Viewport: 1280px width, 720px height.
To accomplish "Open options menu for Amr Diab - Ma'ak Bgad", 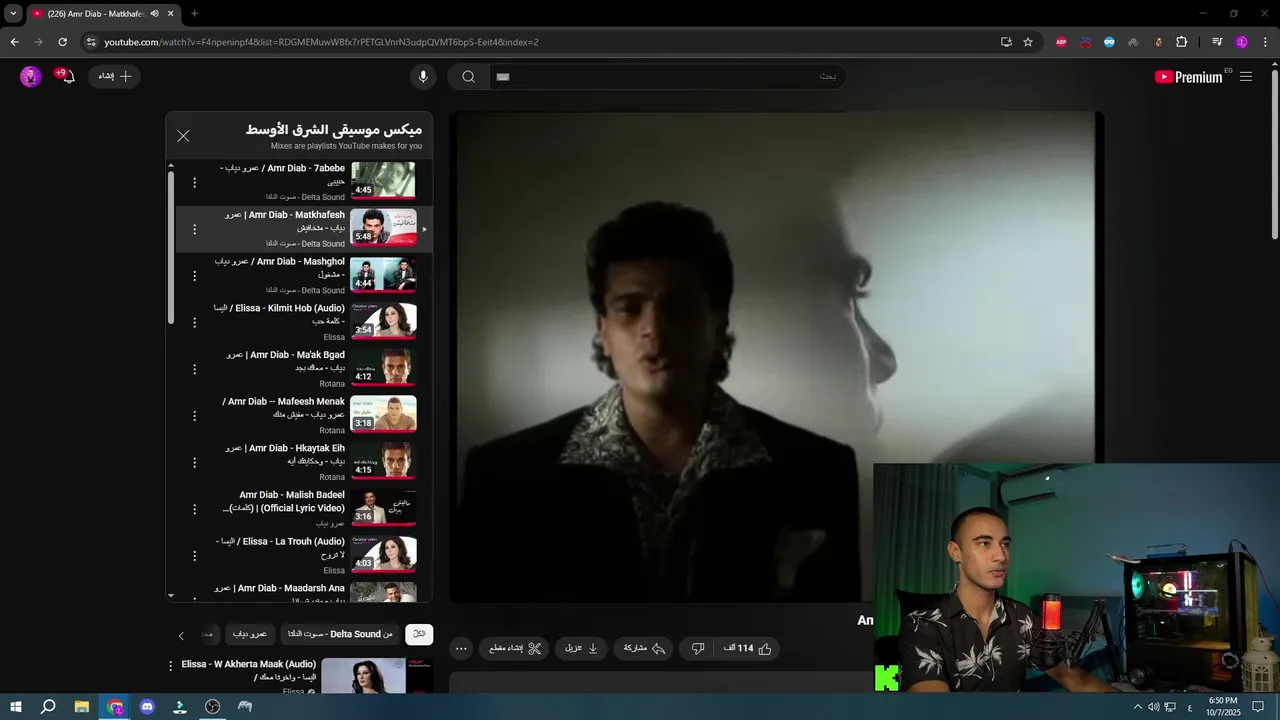I will [195, 370].
